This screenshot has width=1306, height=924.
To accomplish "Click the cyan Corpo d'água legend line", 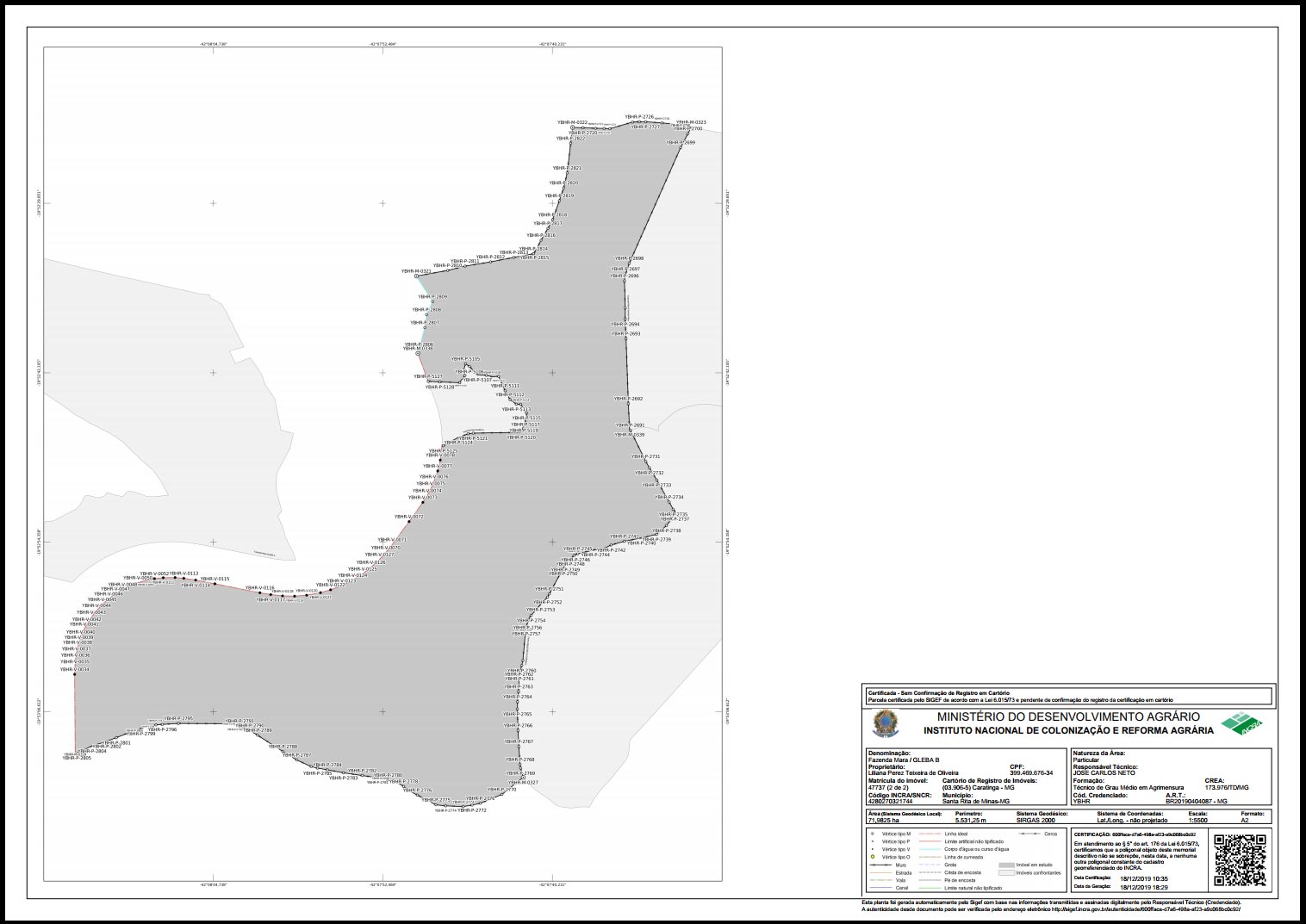I will pos(930,850).
